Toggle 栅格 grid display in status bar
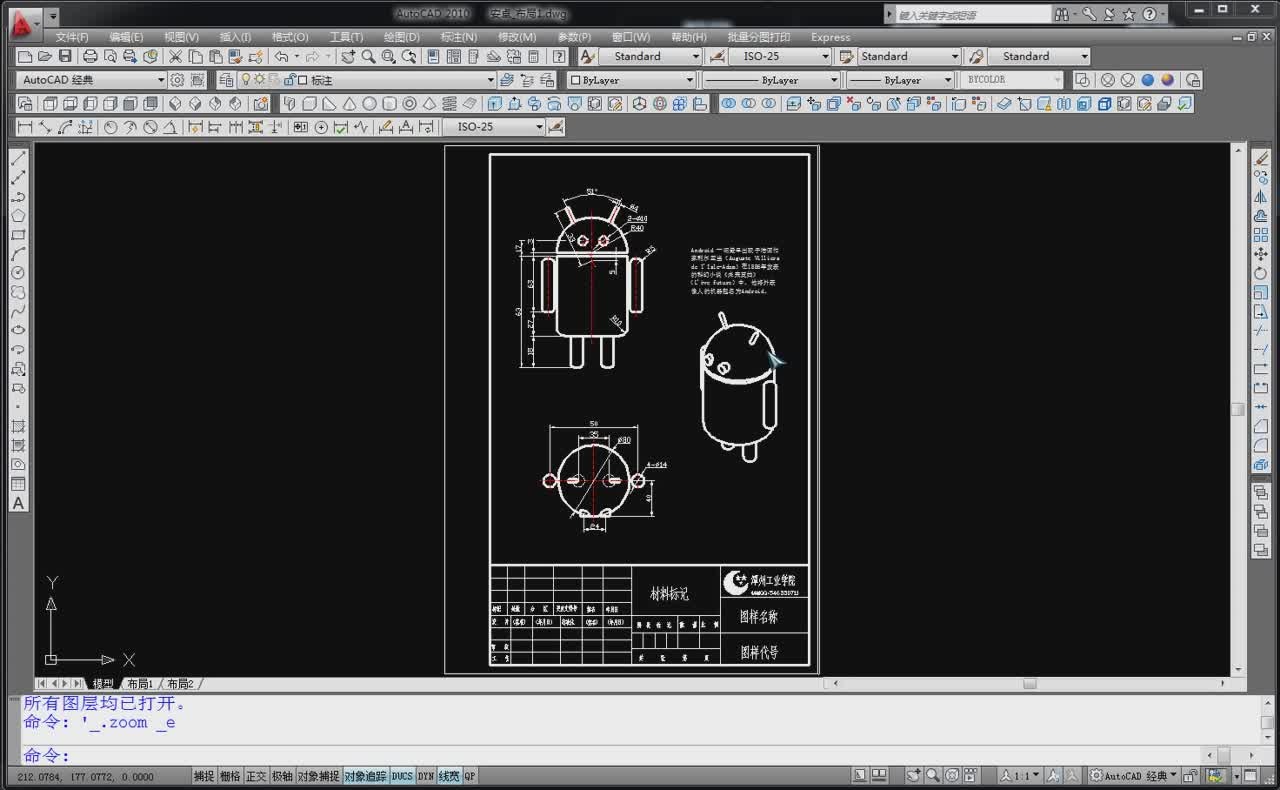 click(x=230, y=776)
